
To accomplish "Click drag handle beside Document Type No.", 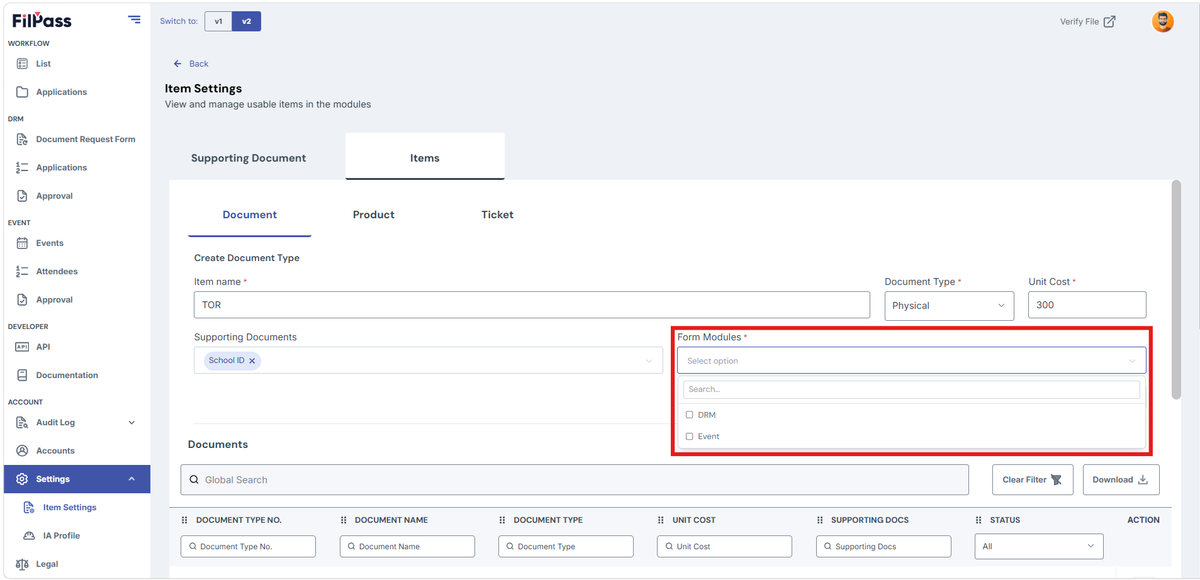I will [x=184, y=520].
